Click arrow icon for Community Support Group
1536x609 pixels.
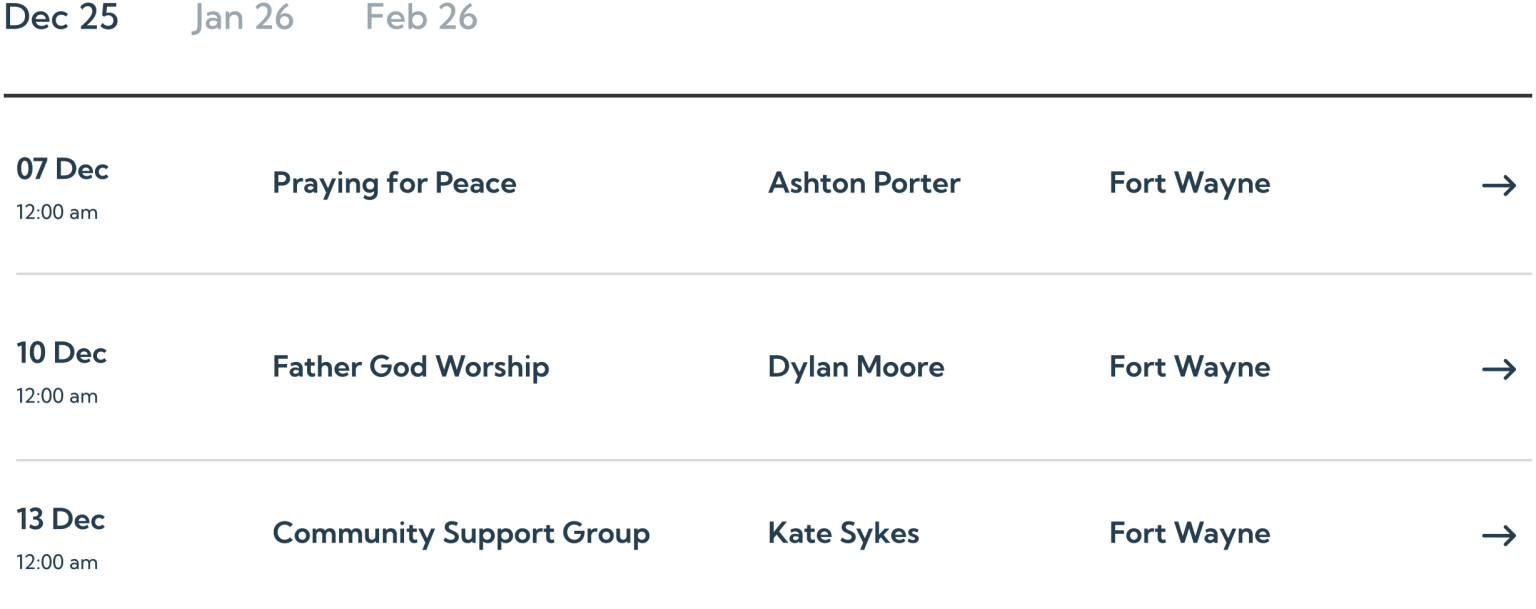[x=1499, y=535]
